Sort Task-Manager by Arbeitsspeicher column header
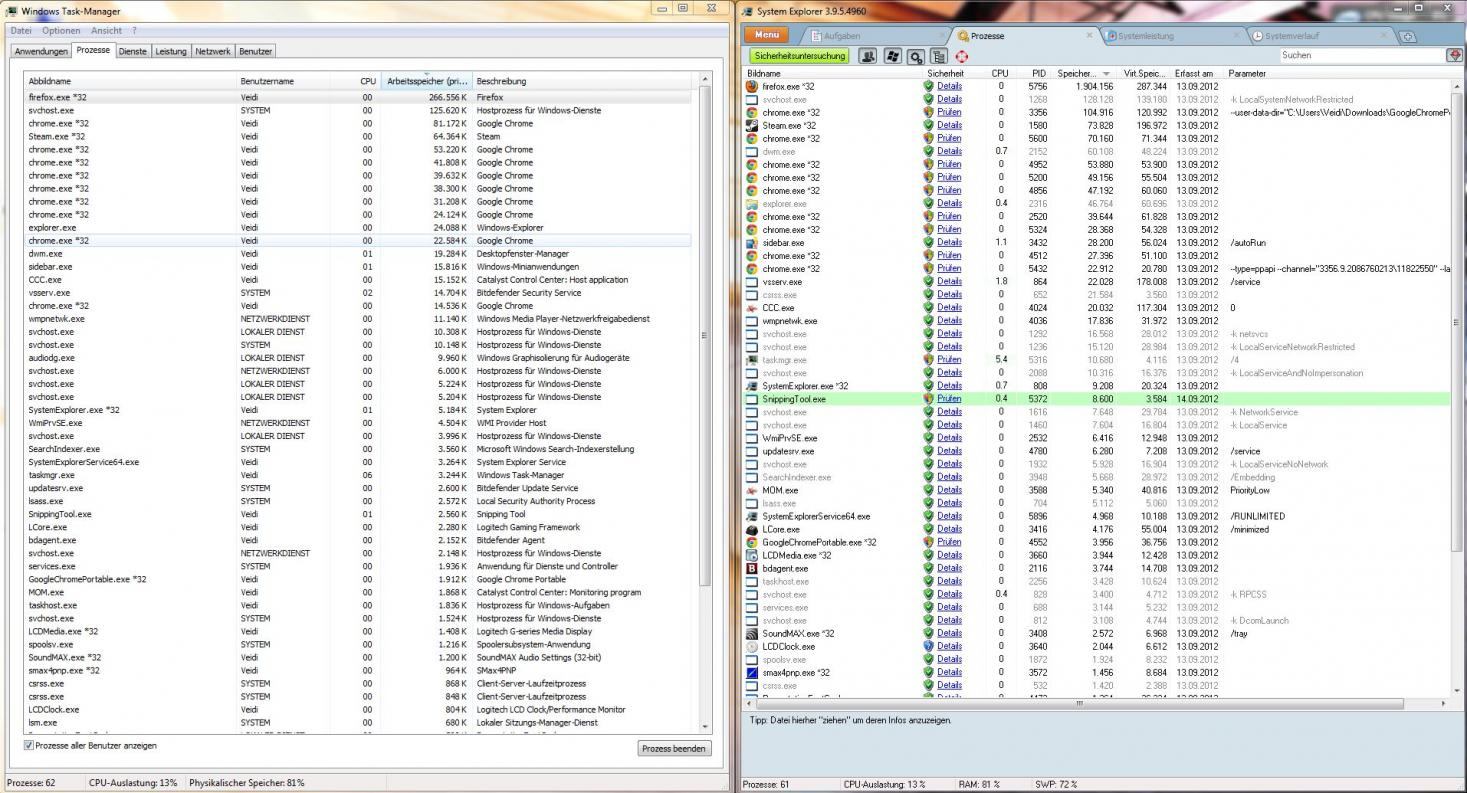This screenshot has height=793, width=1467. click(x=427, y=80)
